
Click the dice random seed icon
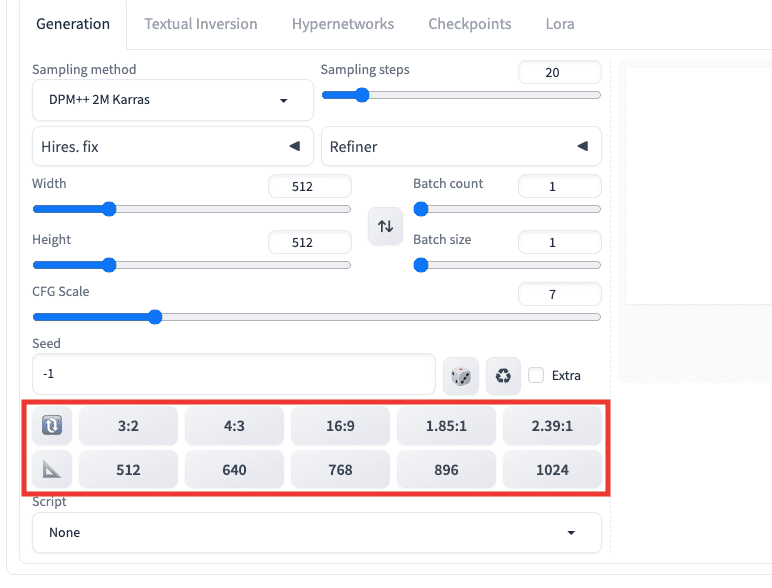click(x=461, y=376)
